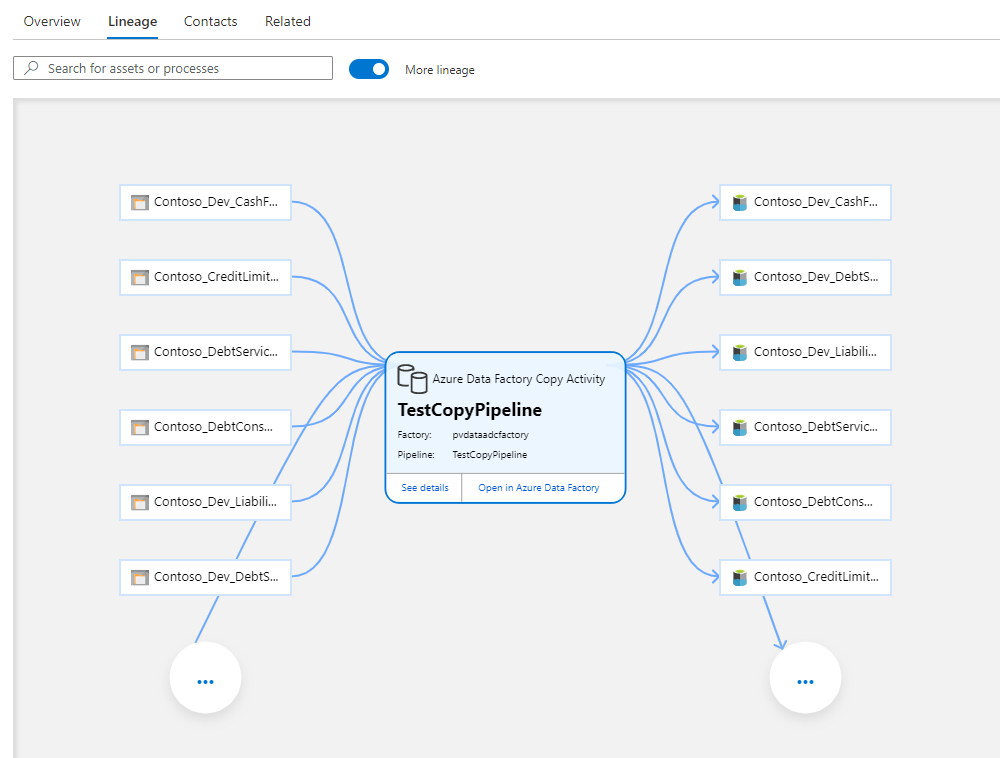Select right destination node Contoso_DebtCons...
The image size is (1000, 758).
point(805,502)
